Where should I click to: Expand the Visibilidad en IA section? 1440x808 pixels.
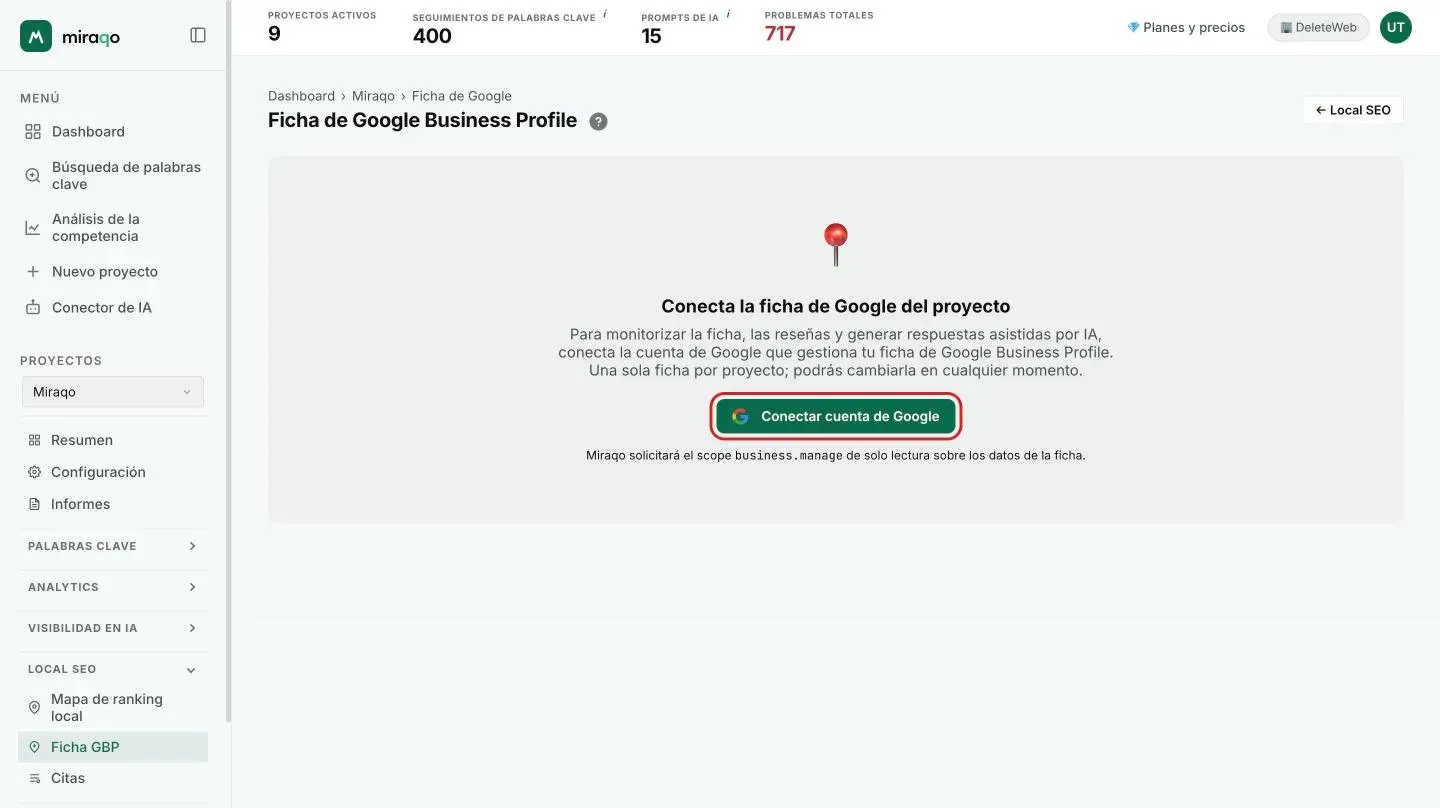[x=112, y=628]
